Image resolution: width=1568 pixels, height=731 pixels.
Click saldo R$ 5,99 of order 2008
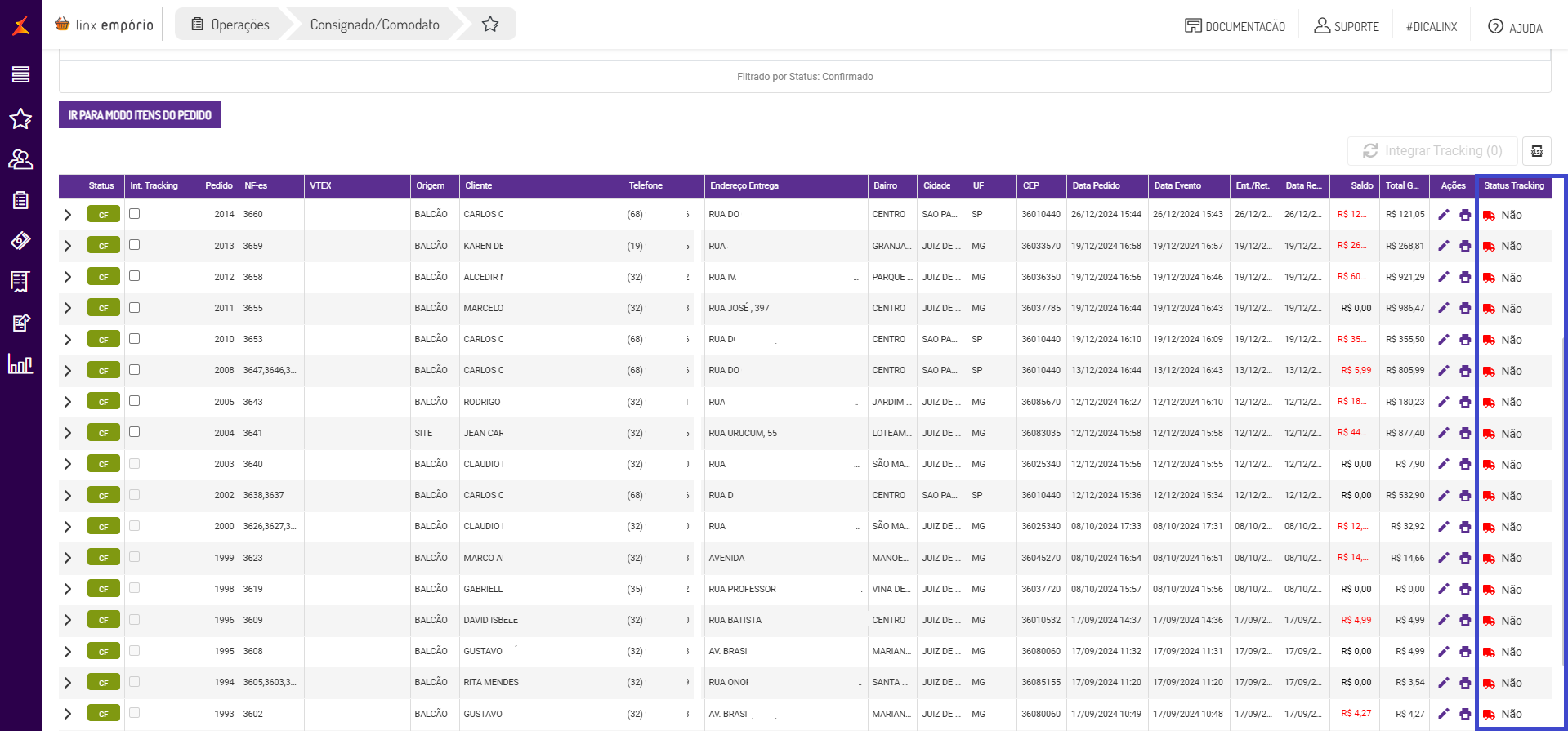[1356, 371]
